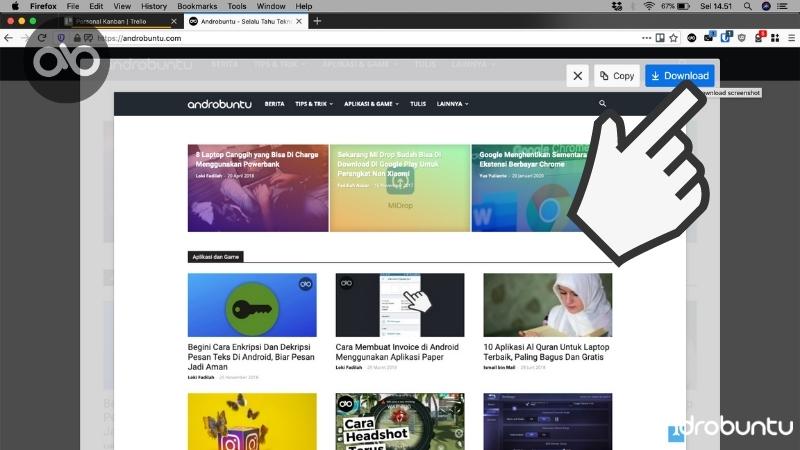The image size is (800, 450).
Task: Open the tracking protection shield panel
Action: coord(61,38)
